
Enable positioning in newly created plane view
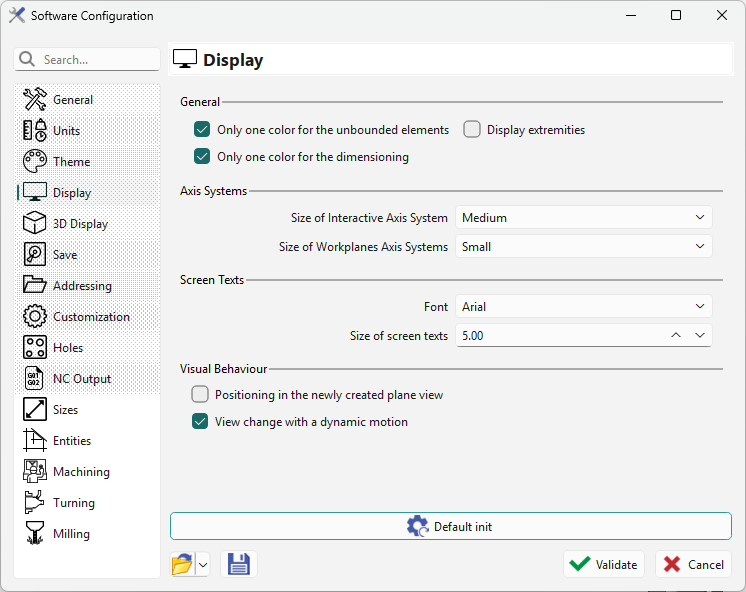(x=200, y=395)
